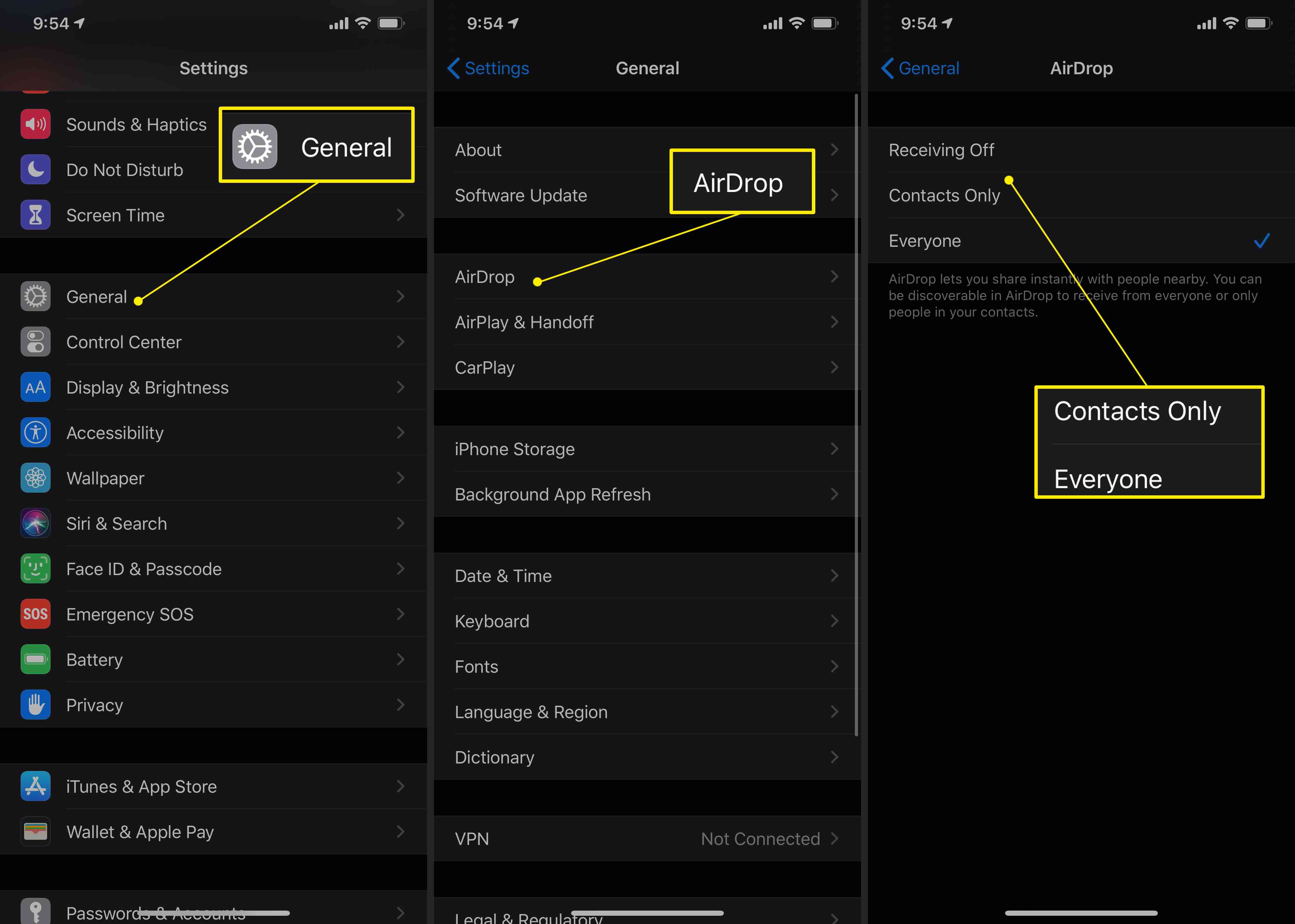Tap the Sounds & Haptics speaker icon
Screen dimensions: 1295x924
35,124
